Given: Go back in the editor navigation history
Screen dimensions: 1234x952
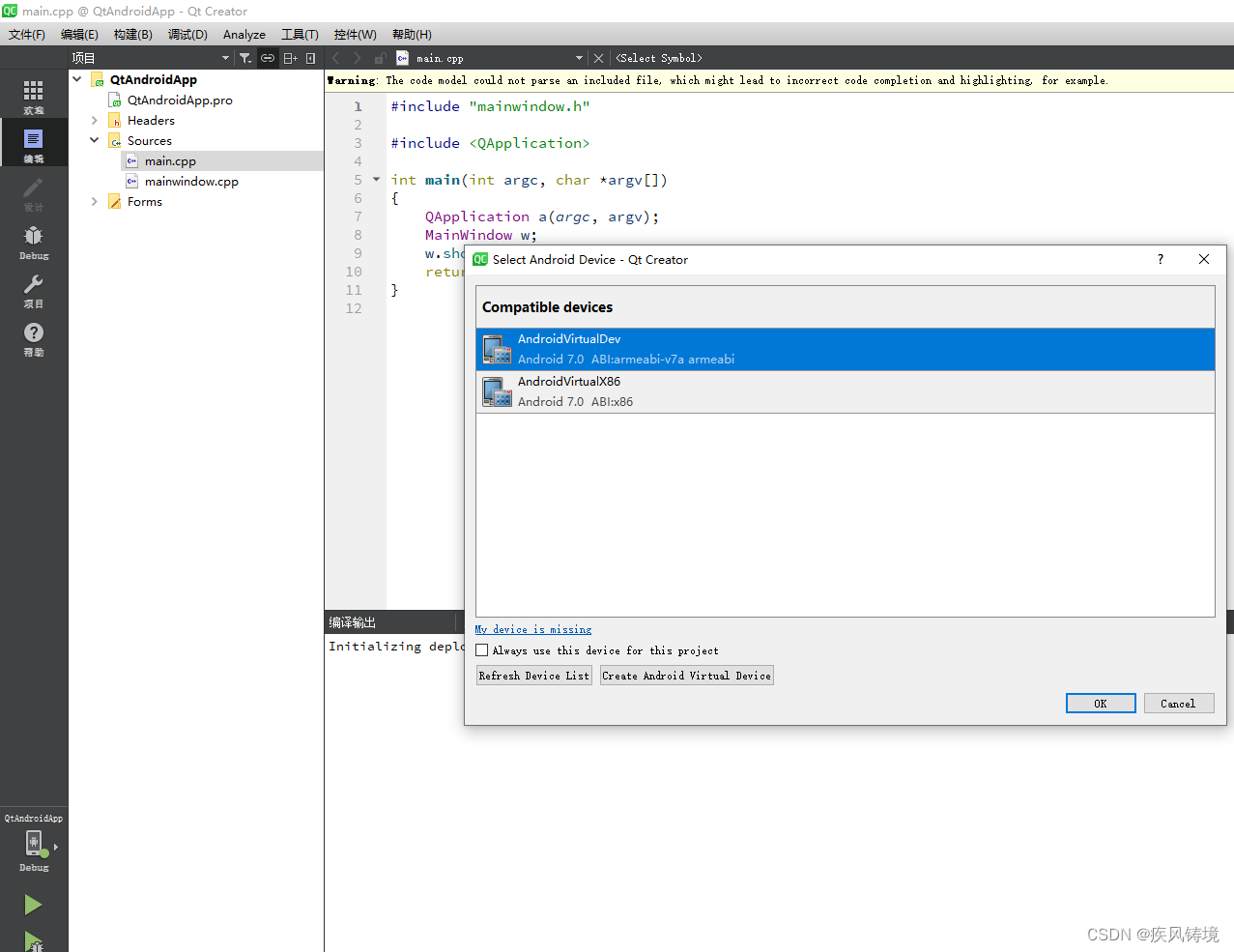Looking at the screenshot, I should [x=336, y=58].
